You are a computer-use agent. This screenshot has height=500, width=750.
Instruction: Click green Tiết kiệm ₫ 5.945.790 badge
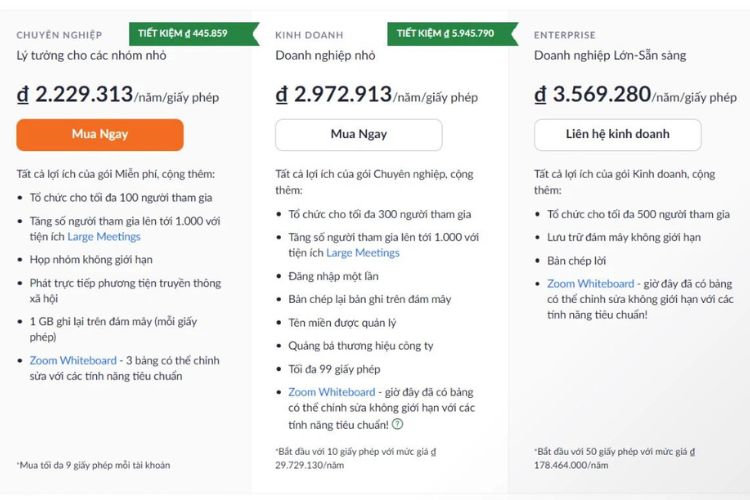(x=452, y=34)
